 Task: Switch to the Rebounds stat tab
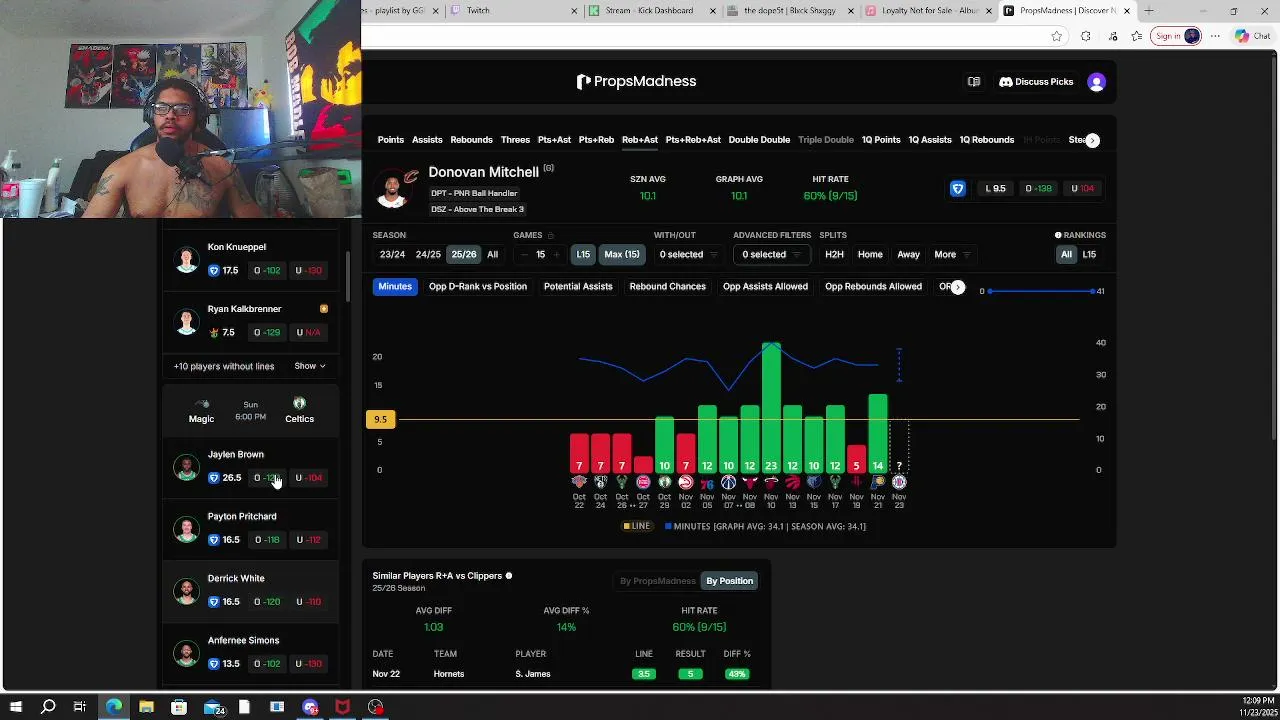[x=471, y=140]
